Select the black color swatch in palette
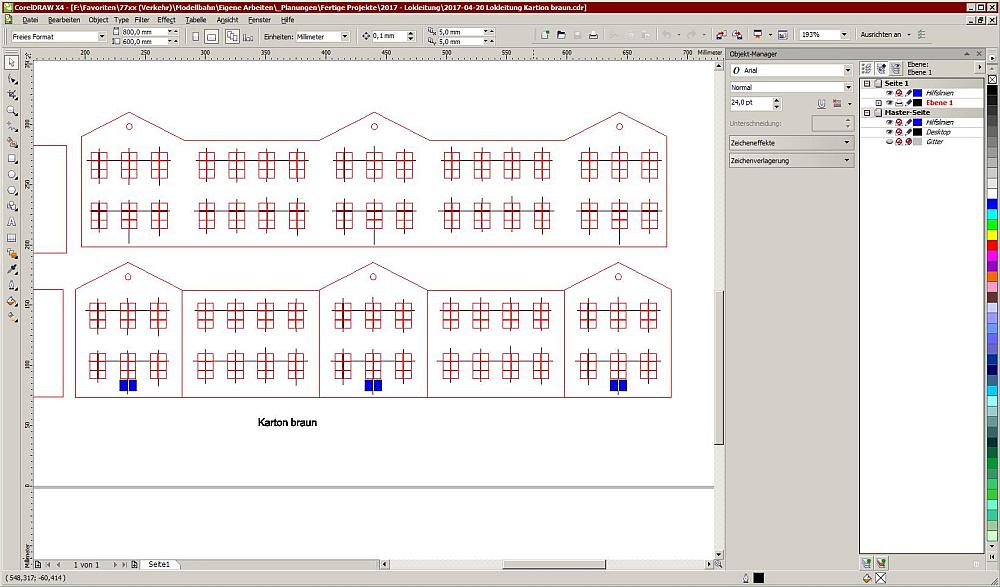This screenshot has height=587, width=1000. pyautogui.click(x=992, y=91)
